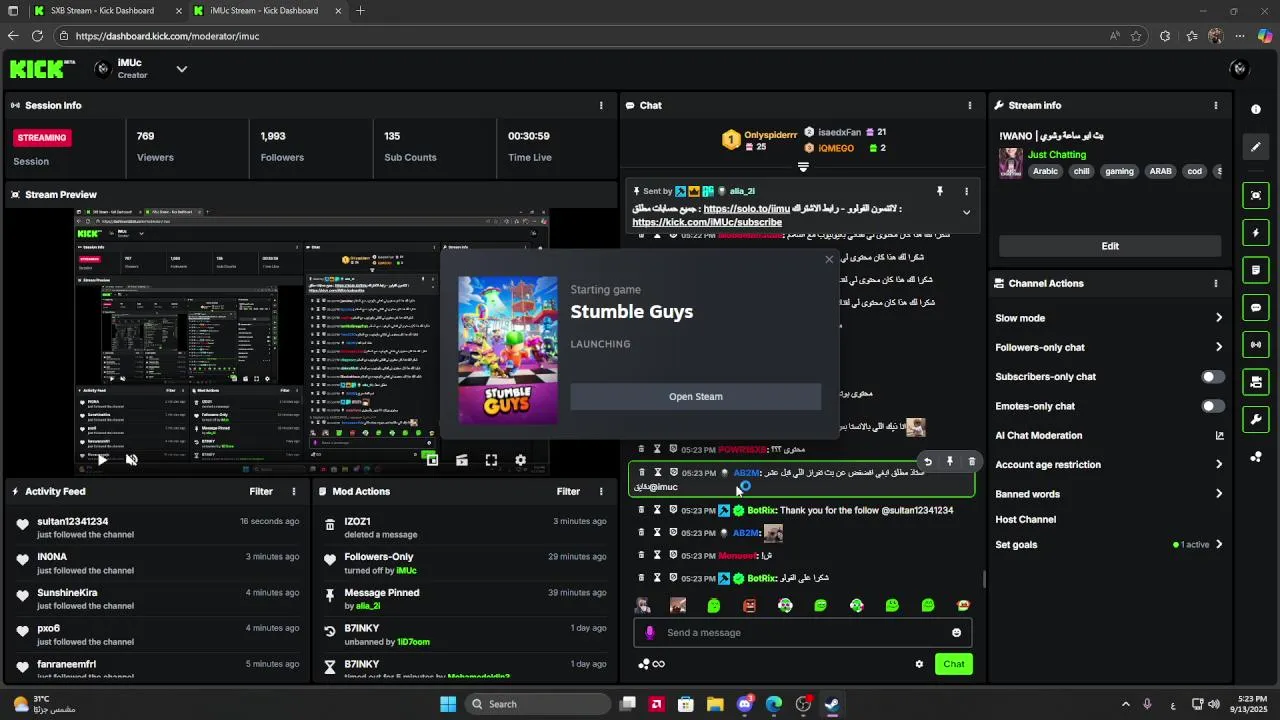Open stream preview settings gear

pyautogui.click(x=520, y=460)
